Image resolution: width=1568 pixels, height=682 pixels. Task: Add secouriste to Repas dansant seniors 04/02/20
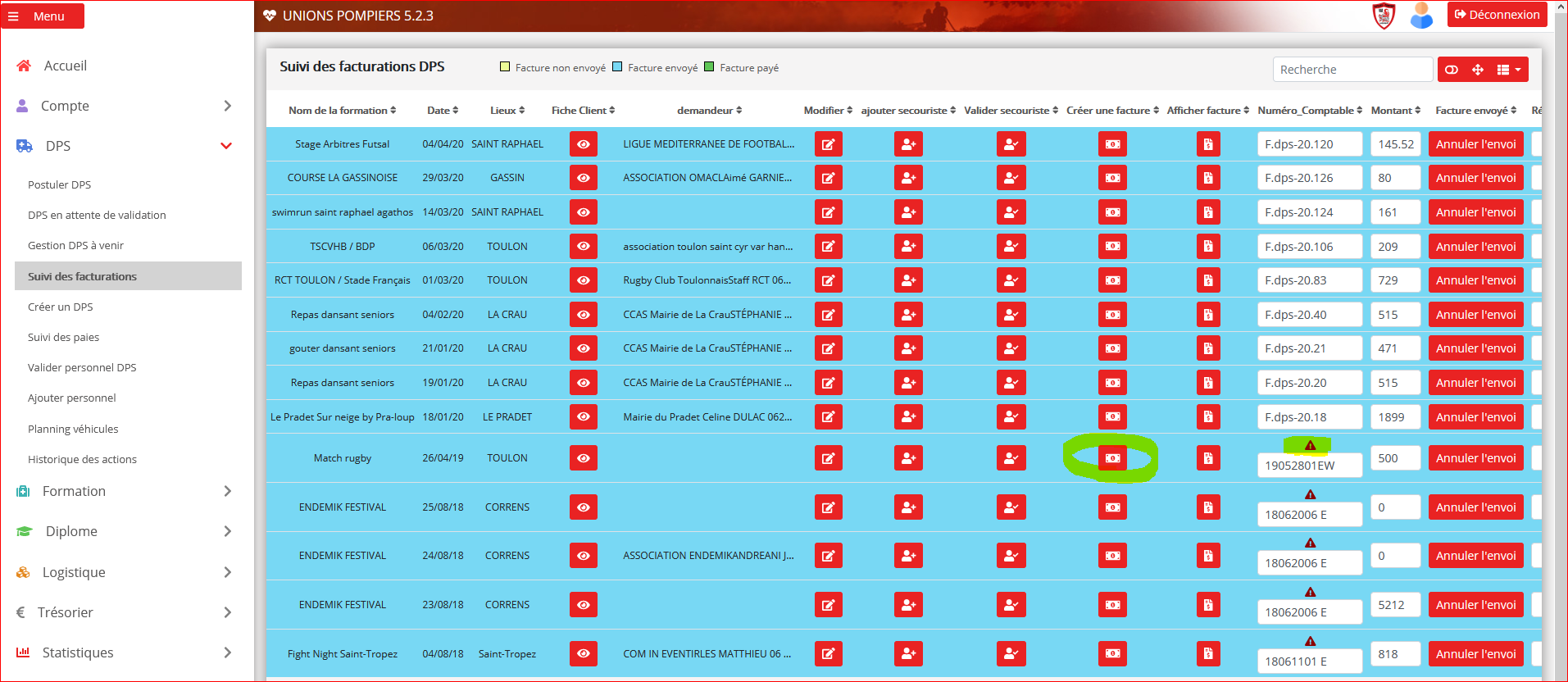[908, 315]
